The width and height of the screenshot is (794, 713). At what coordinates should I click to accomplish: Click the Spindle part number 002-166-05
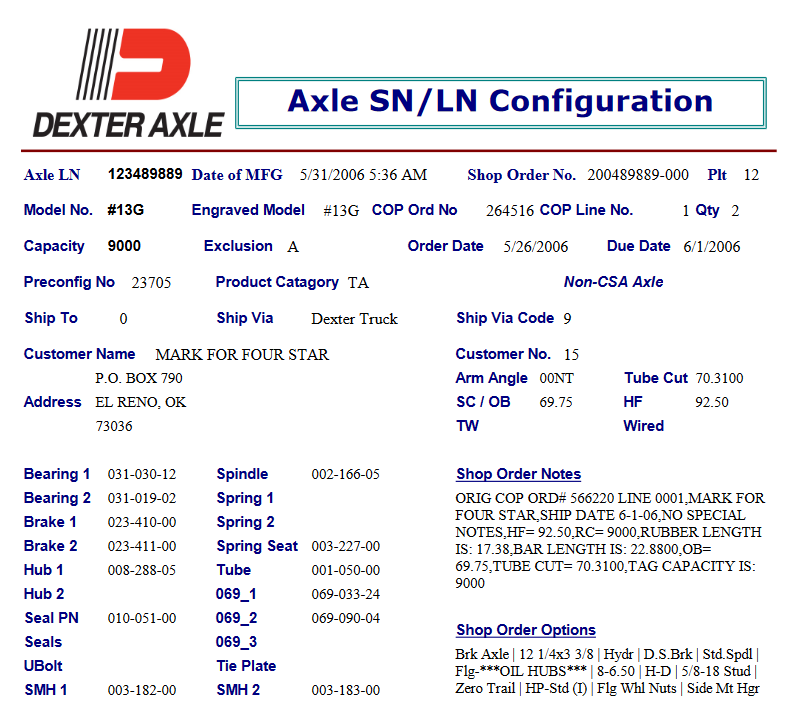point(345,474)
